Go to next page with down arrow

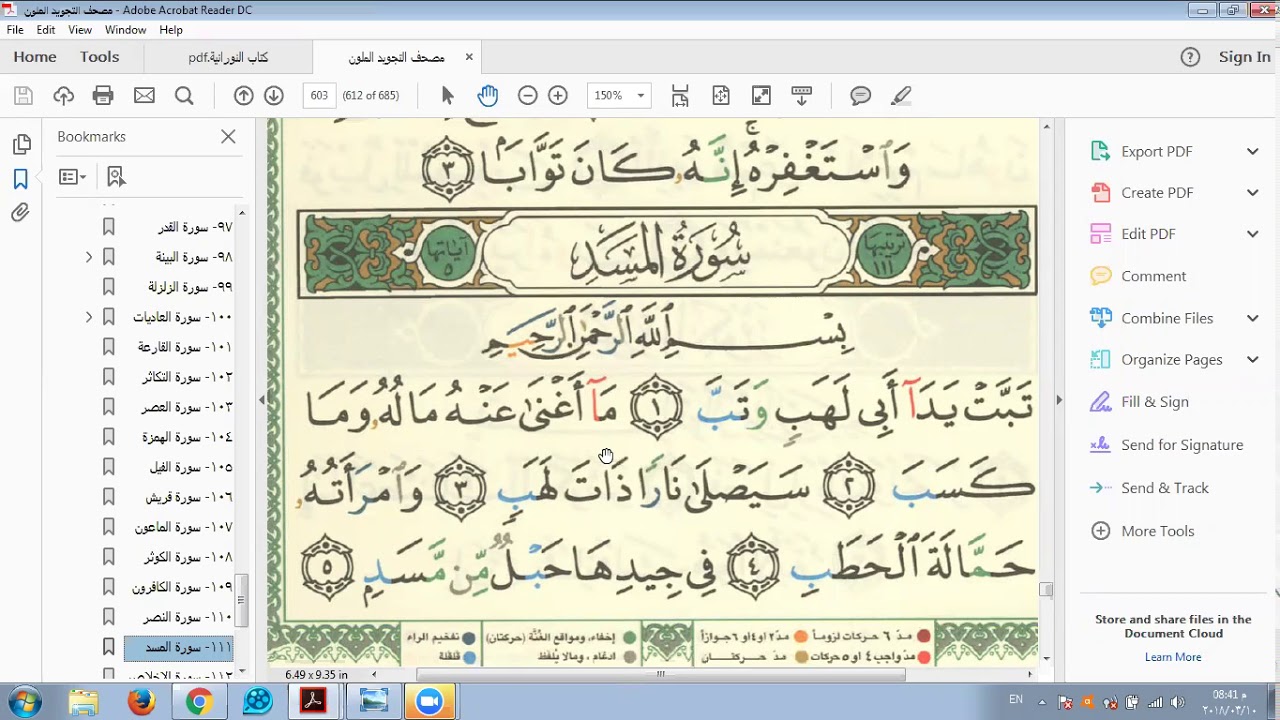tap(274, 96)
